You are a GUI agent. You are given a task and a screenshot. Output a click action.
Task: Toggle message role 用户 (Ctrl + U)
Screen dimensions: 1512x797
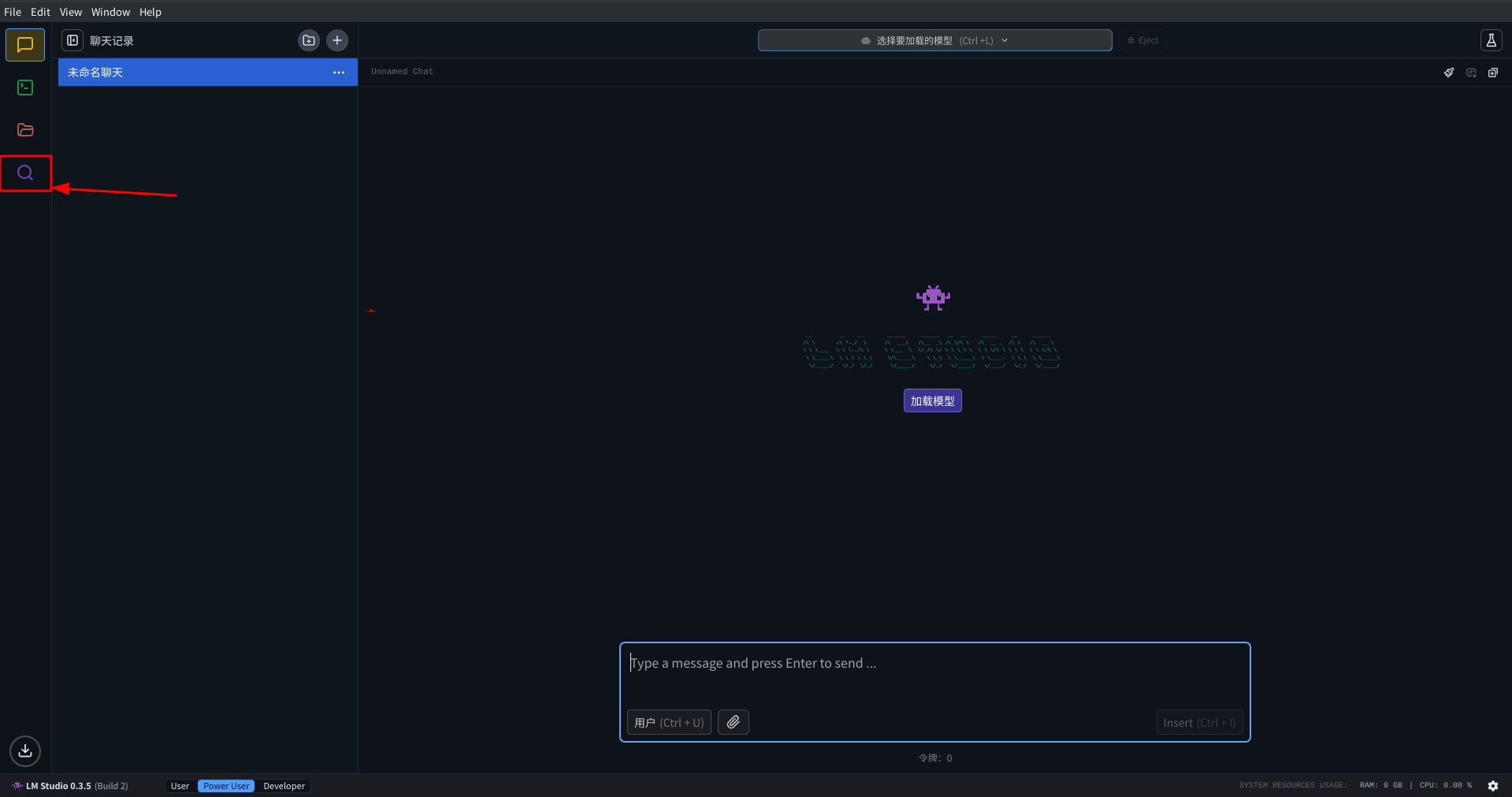(x=669, y=722)
